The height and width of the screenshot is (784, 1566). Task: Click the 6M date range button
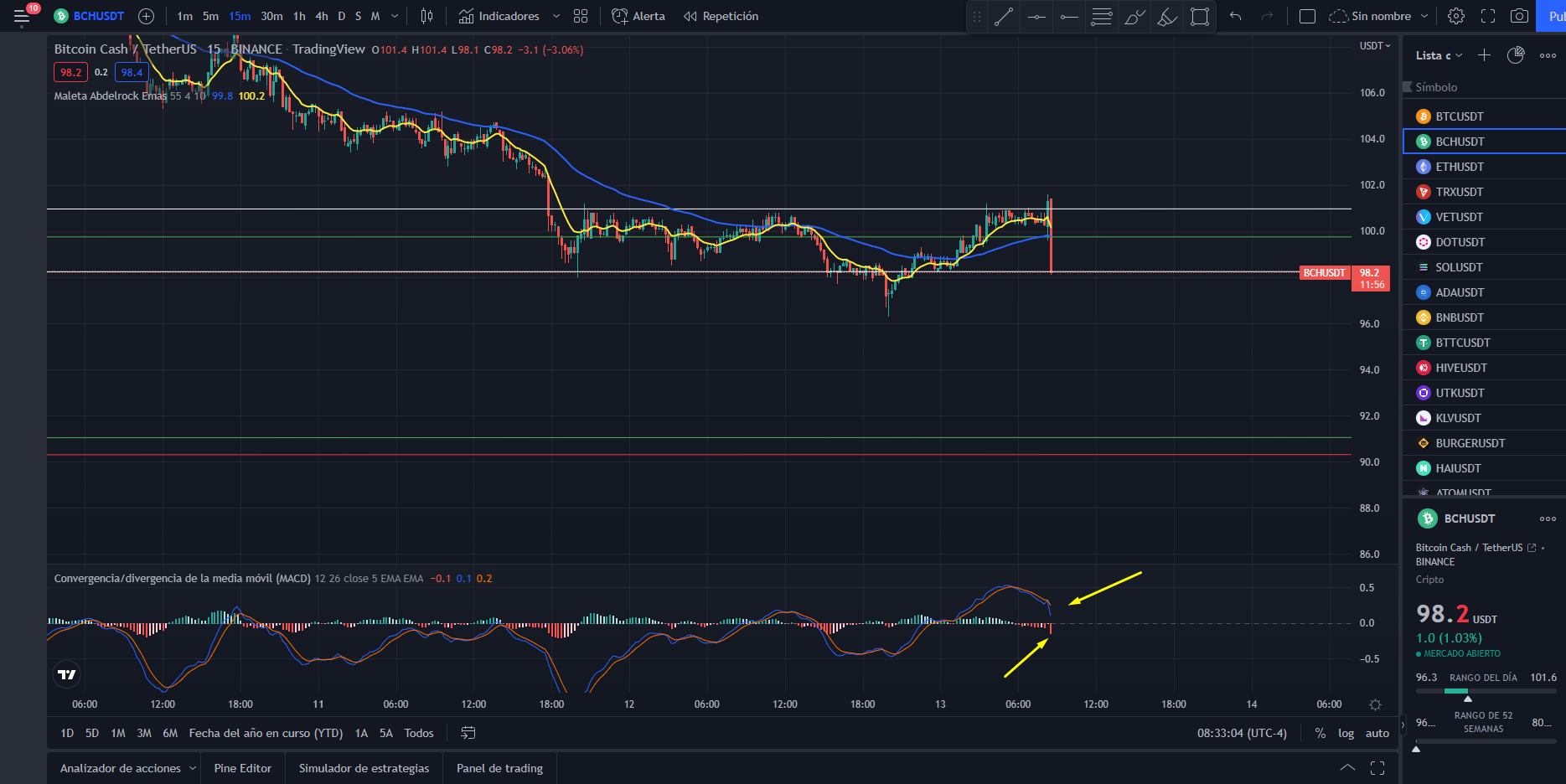tap(170, 733)
